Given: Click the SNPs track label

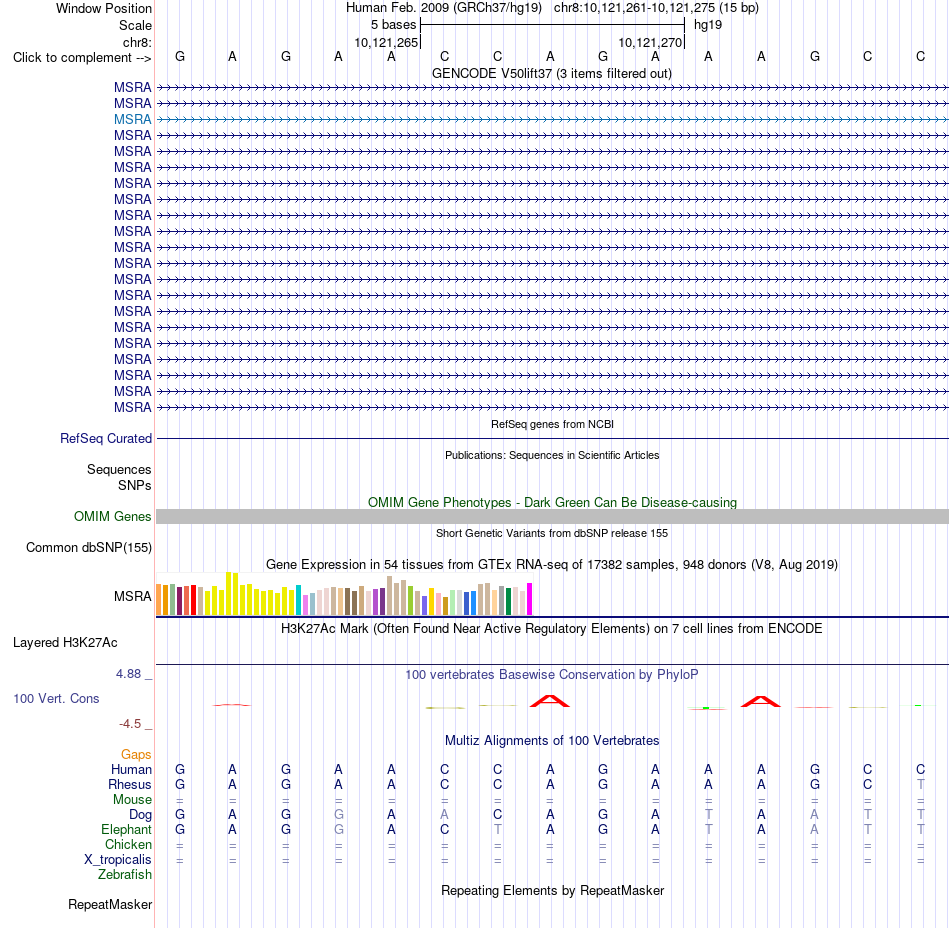Looking at the screenshot, I should 135,485.
